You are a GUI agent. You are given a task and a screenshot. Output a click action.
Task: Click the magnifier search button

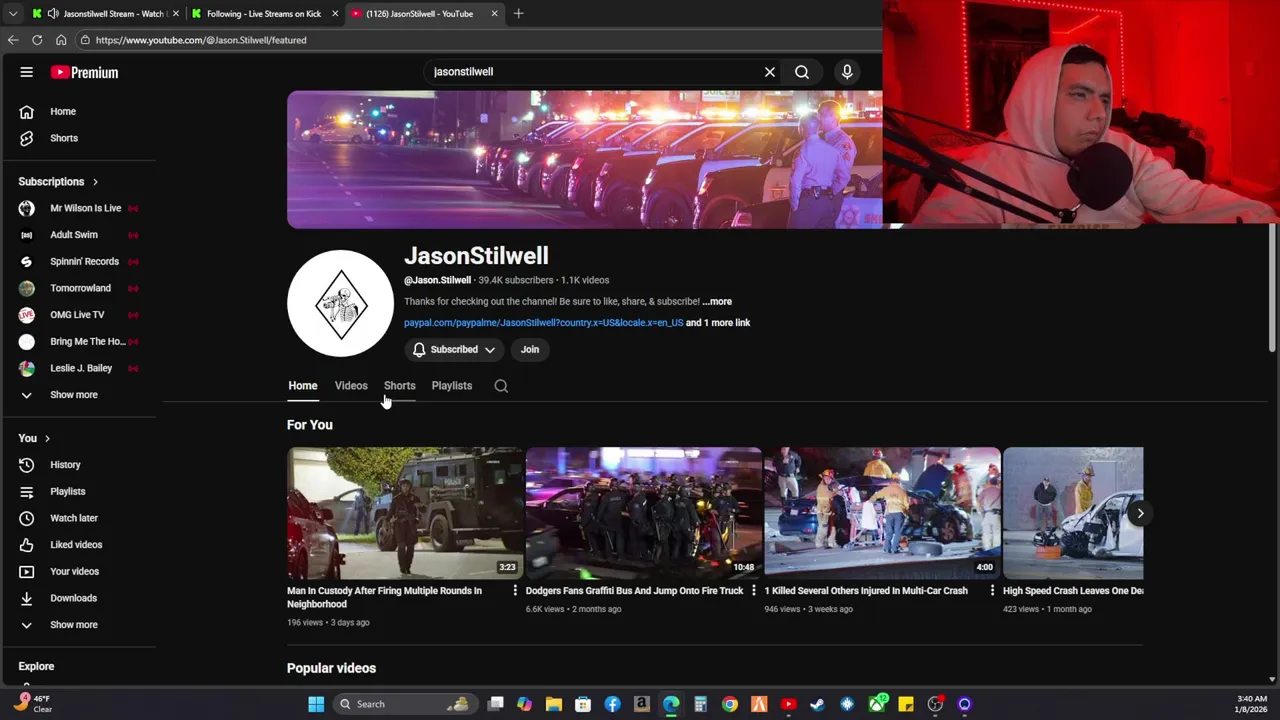pyautogui.click(x=802, y=72)
